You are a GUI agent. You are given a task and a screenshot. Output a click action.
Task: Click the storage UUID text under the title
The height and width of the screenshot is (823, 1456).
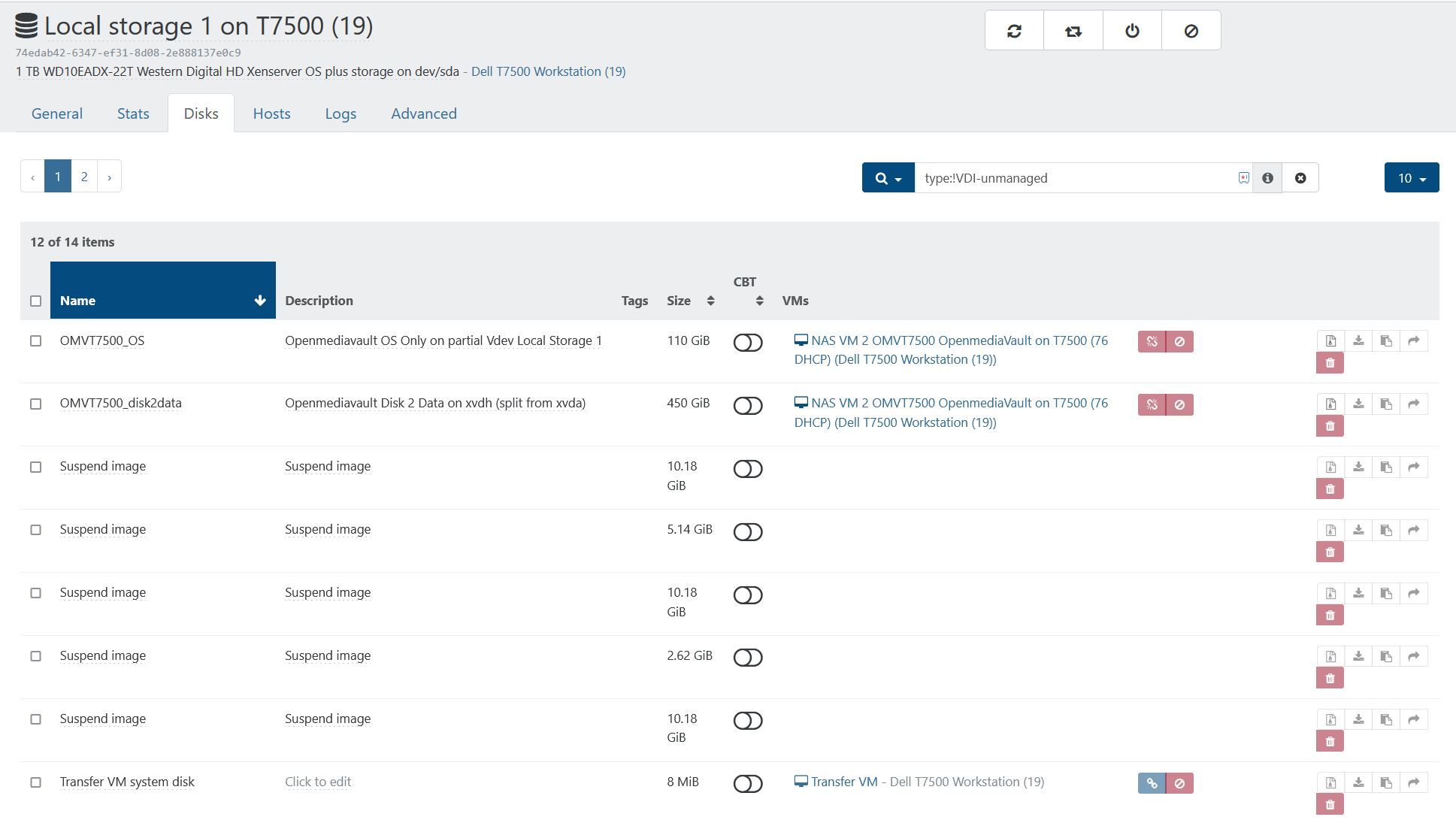[x=128, y=53]
